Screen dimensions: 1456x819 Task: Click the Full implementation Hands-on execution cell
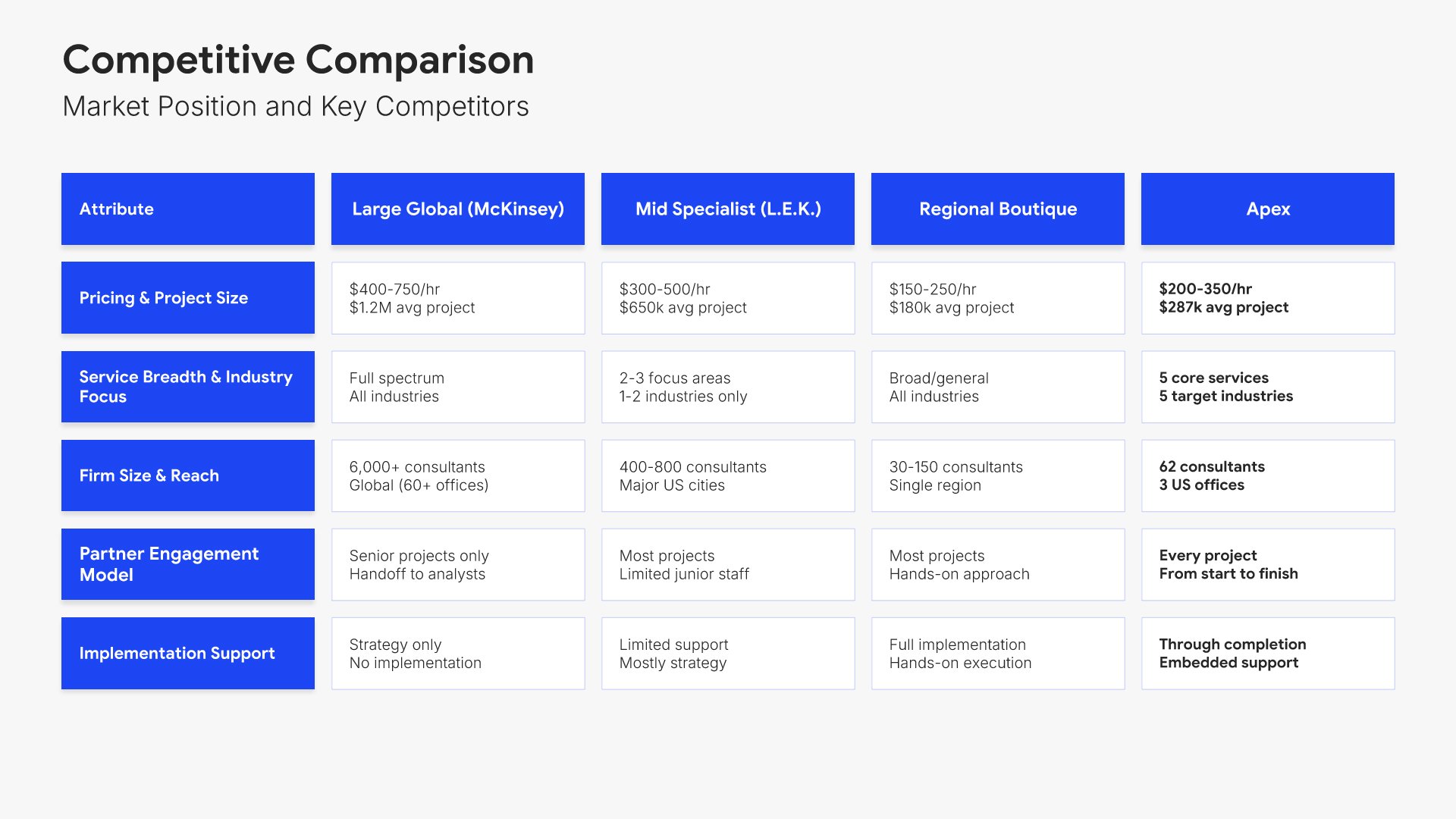pos(997,653)
